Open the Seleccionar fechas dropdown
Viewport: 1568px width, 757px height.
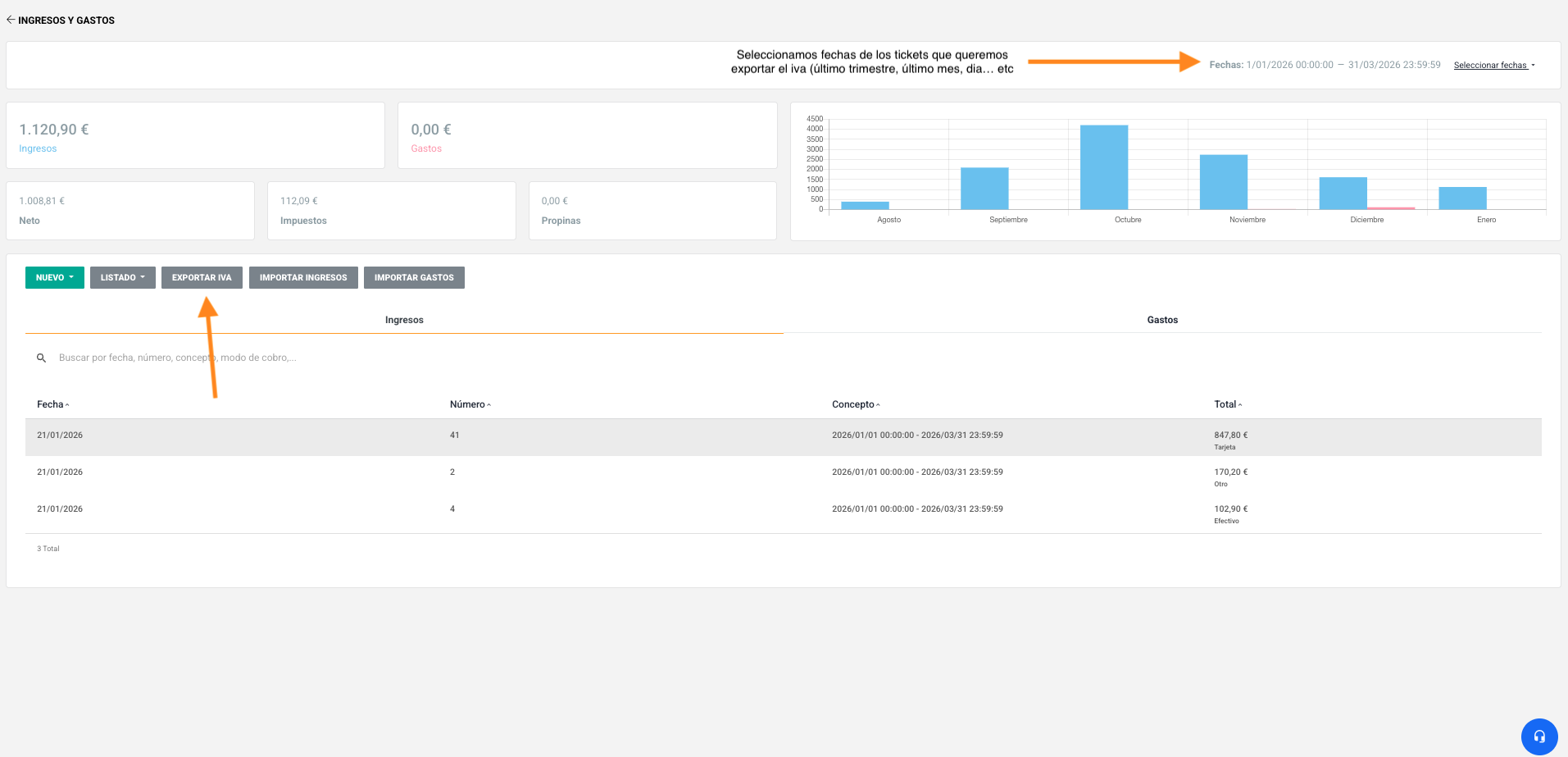1493,66
